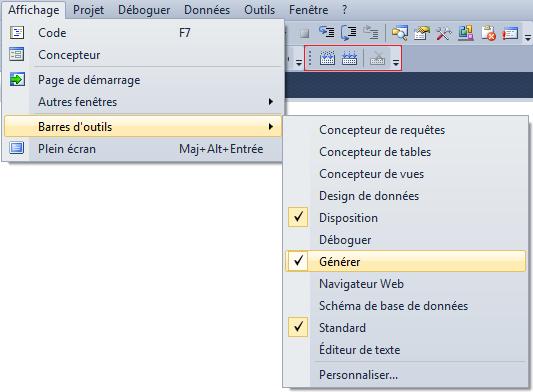Image resolution: width=533 pixels, height=392 pixels.
Task: Open the Données menu
Action: coord(207,10)
